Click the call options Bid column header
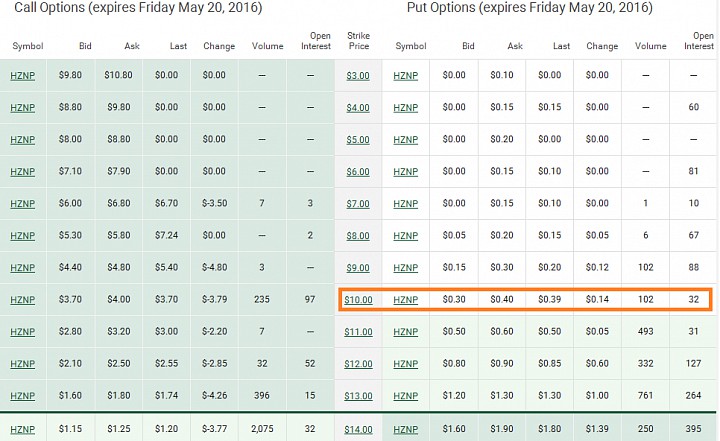 [x=85, y=46]
